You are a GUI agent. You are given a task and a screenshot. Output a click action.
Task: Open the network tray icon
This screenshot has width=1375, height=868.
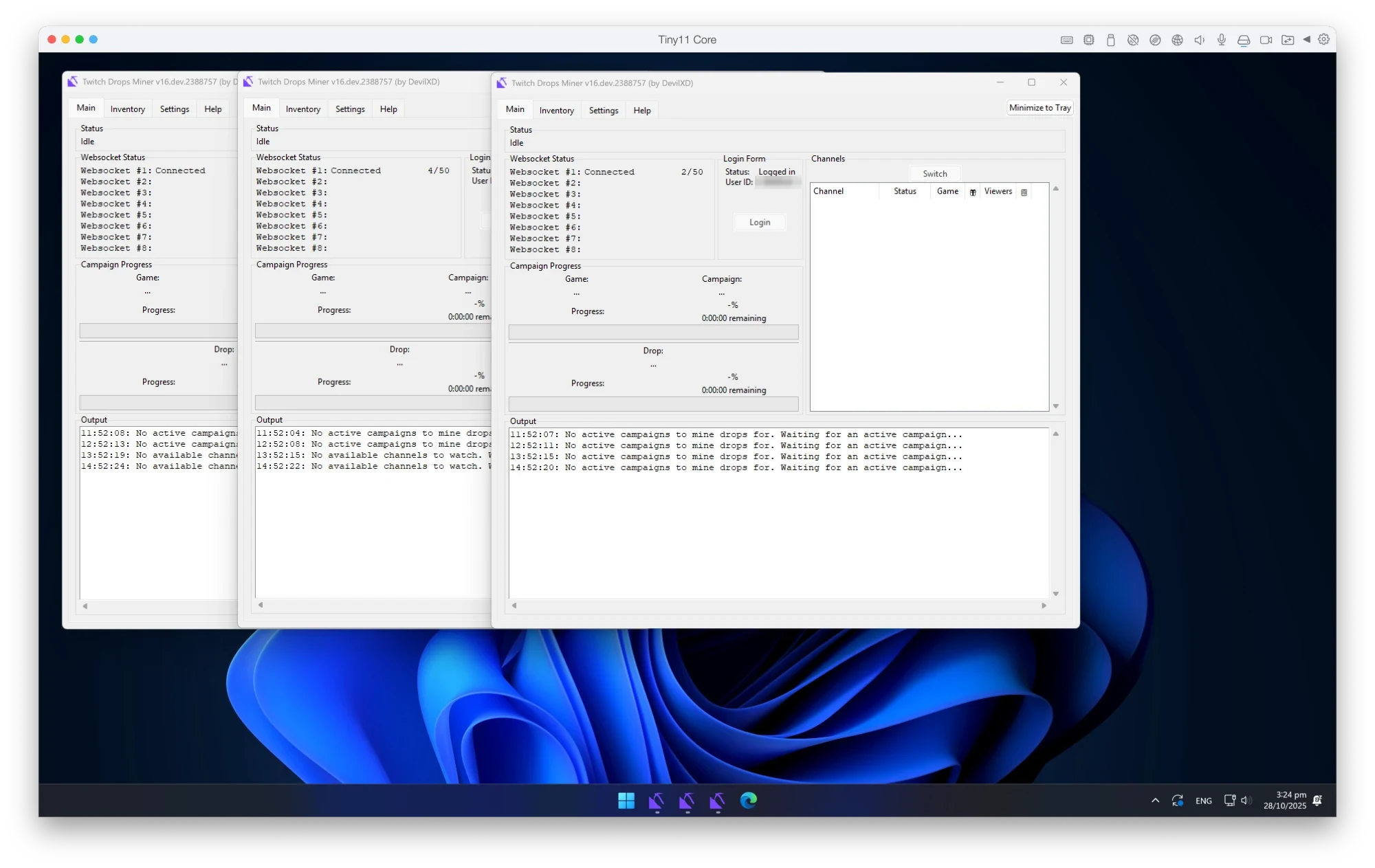pyautogui.click(x=1230, y=801)
